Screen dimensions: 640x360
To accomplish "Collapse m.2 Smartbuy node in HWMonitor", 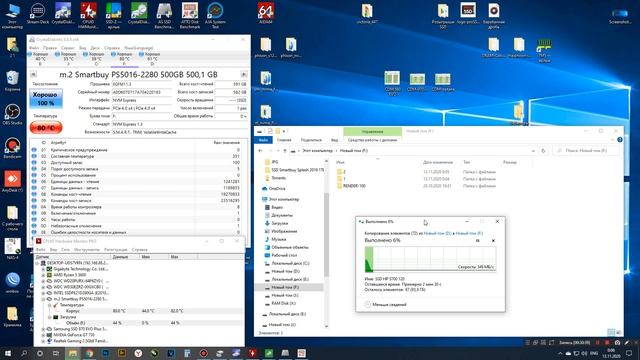I will click(43, 299).
